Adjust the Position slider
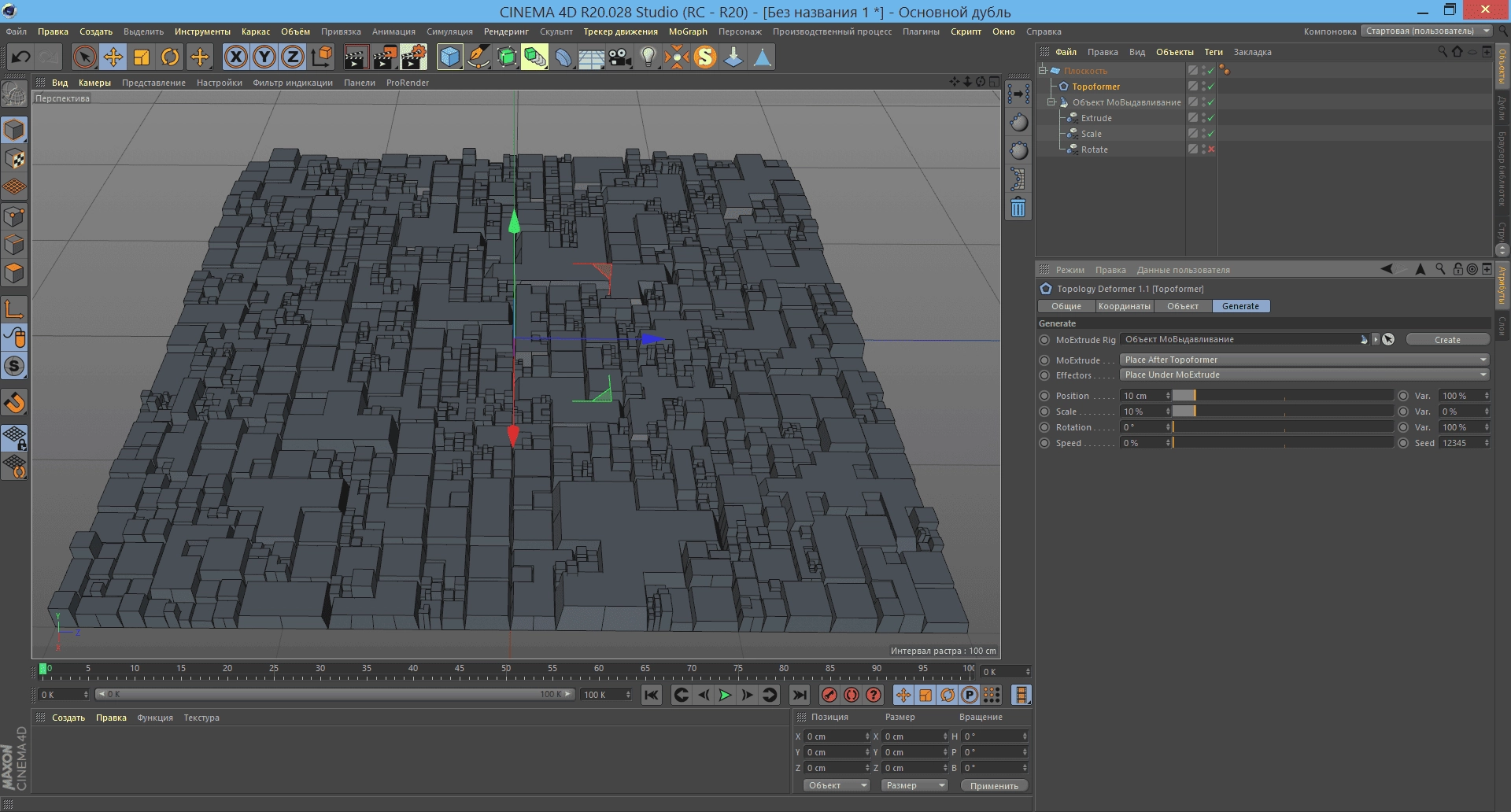Image resolution: width=1511 pixels, height=812 pixels. [x=1283, y=396]
